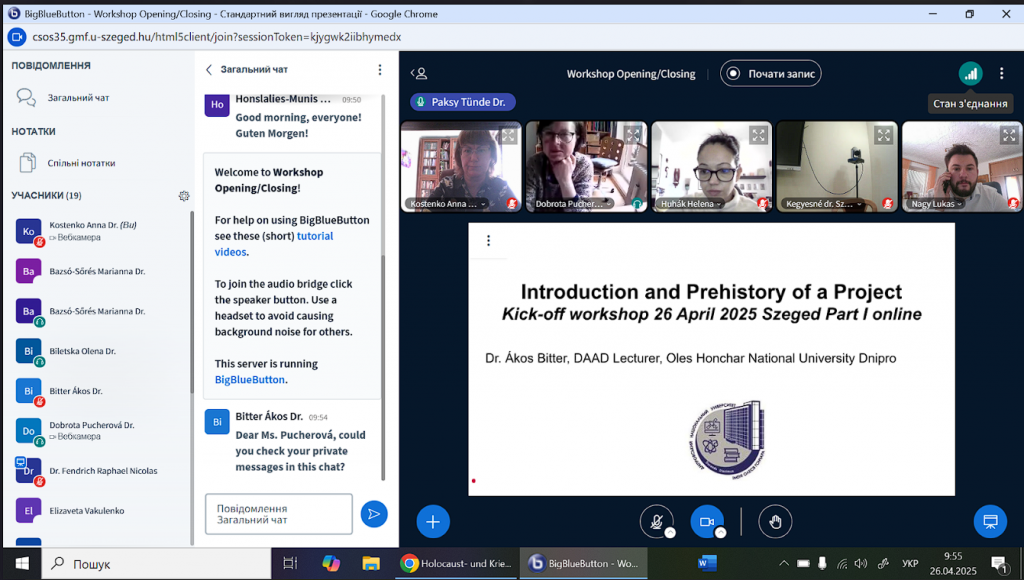Image resolution: width=1024 pixels, height=580 pixels.
Task: Start recording with Почати запис
Action: [769, 73]
